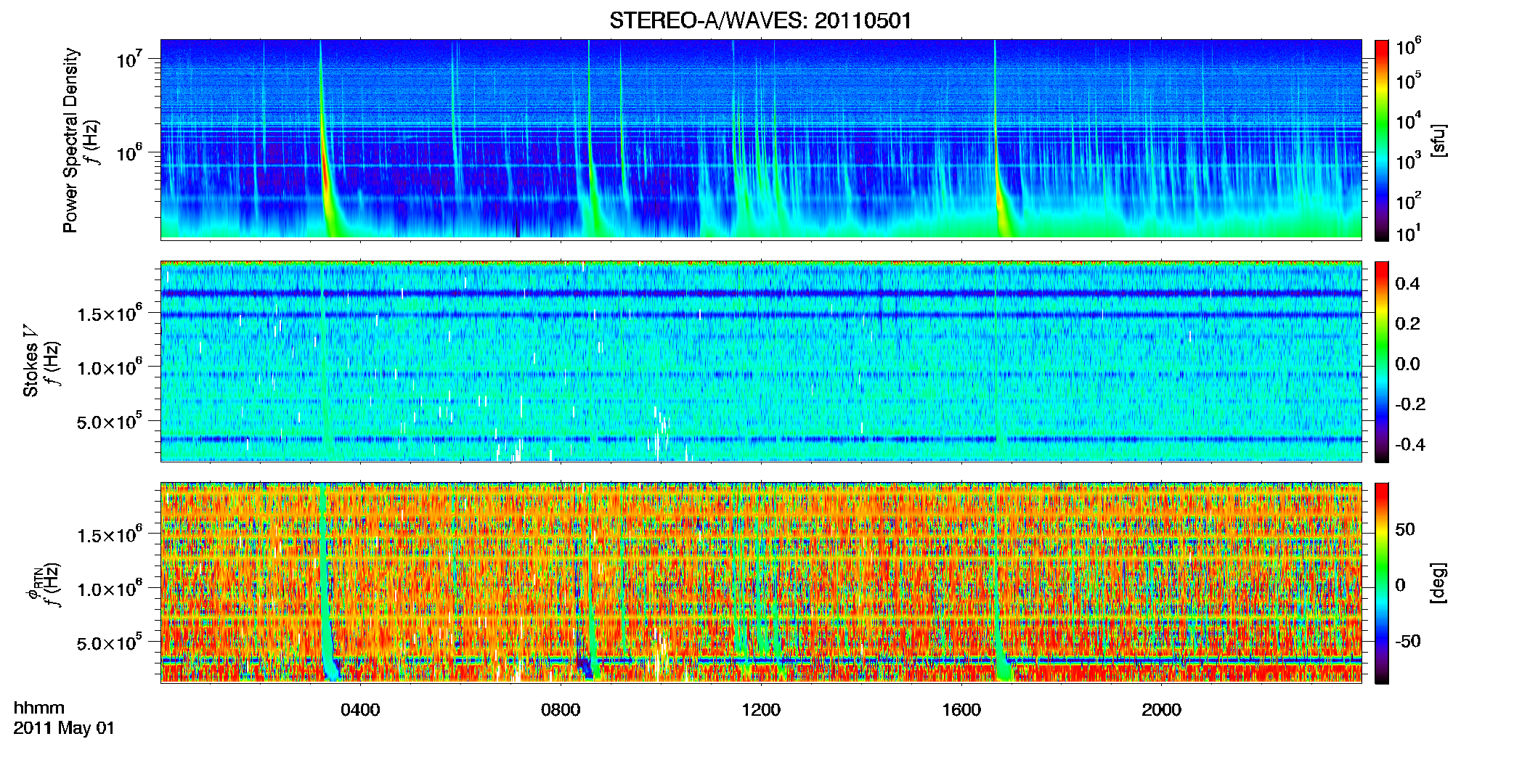This screenshot has width=1522, height=784.
Task: Select the "2000" time tick label
Action: click(1162, 709)
